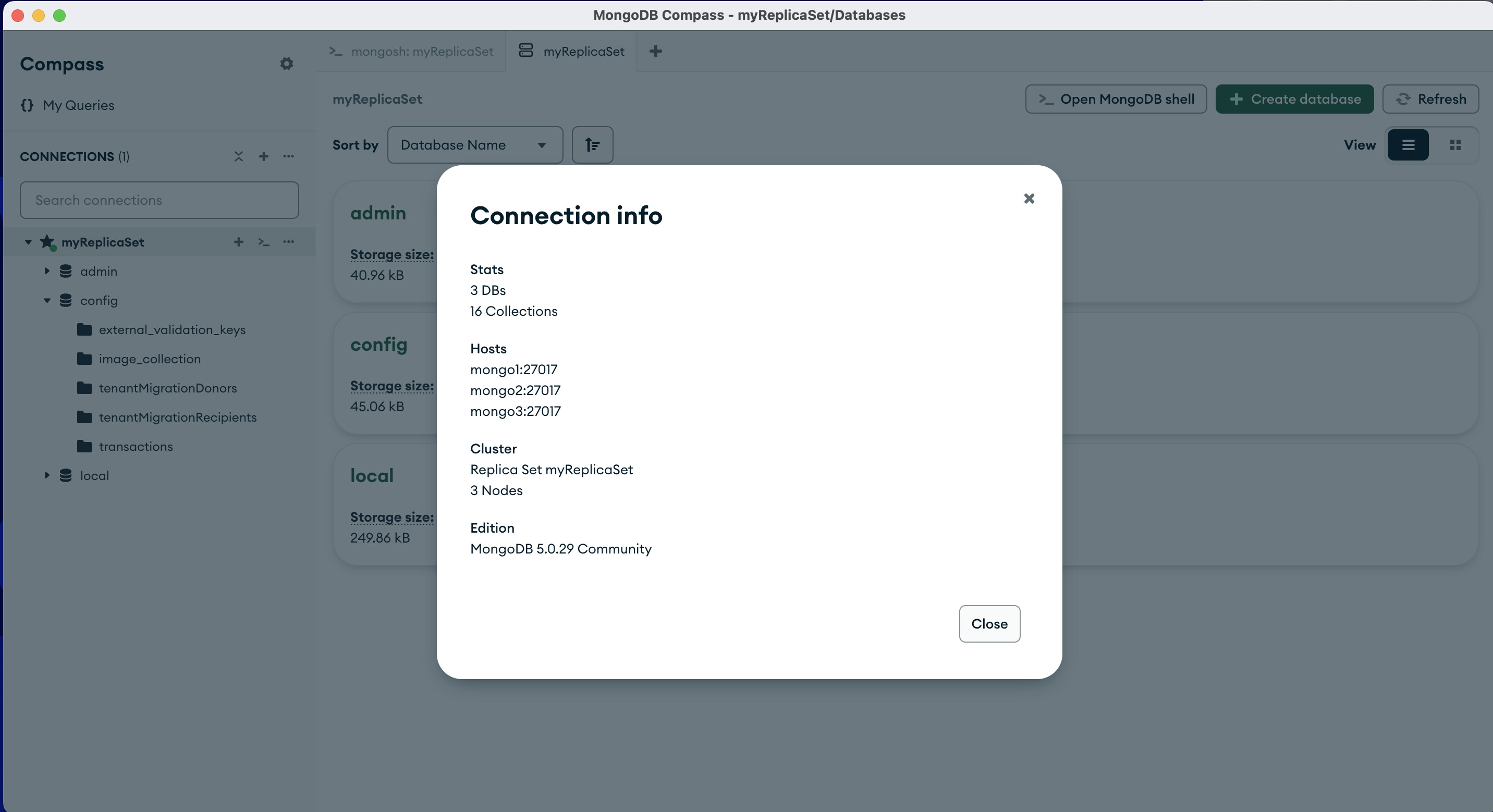
Task: Click the Search connections field
Action: 159,201
